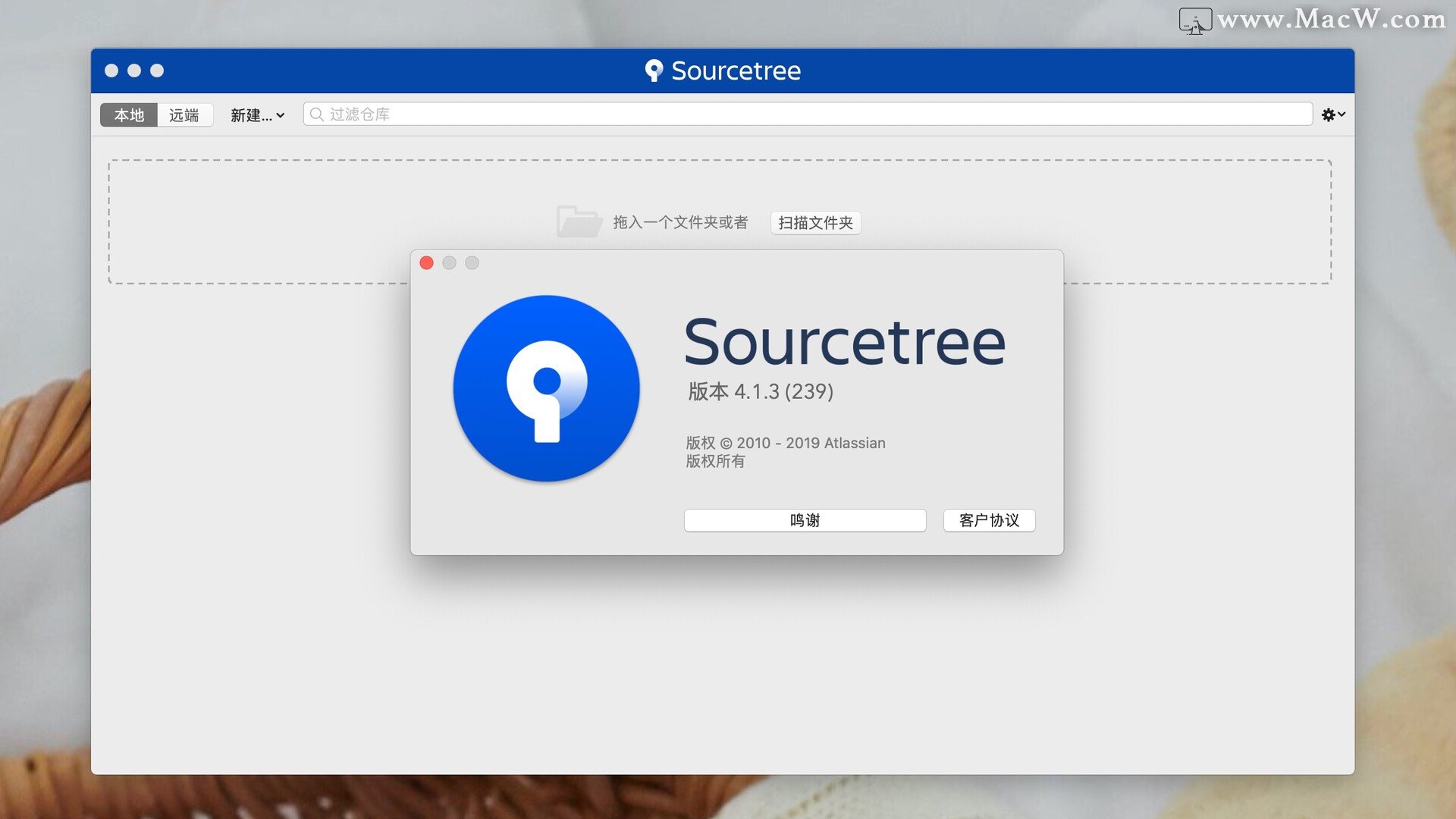Click the large Sourcetree logo in About dialog
1456x819 pixels.
point(546,388)
